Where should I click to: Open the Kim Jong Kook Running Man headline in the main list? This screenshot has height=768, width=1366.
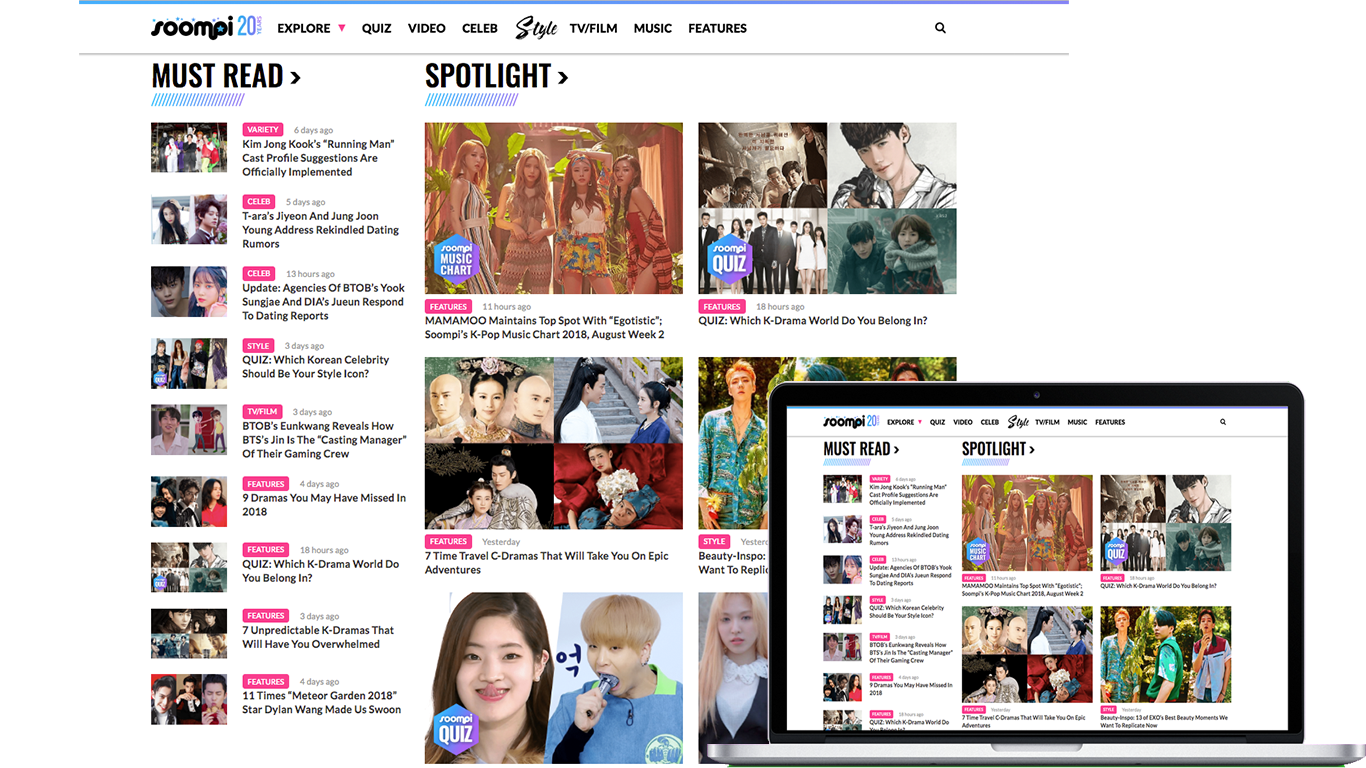point(318,158)
